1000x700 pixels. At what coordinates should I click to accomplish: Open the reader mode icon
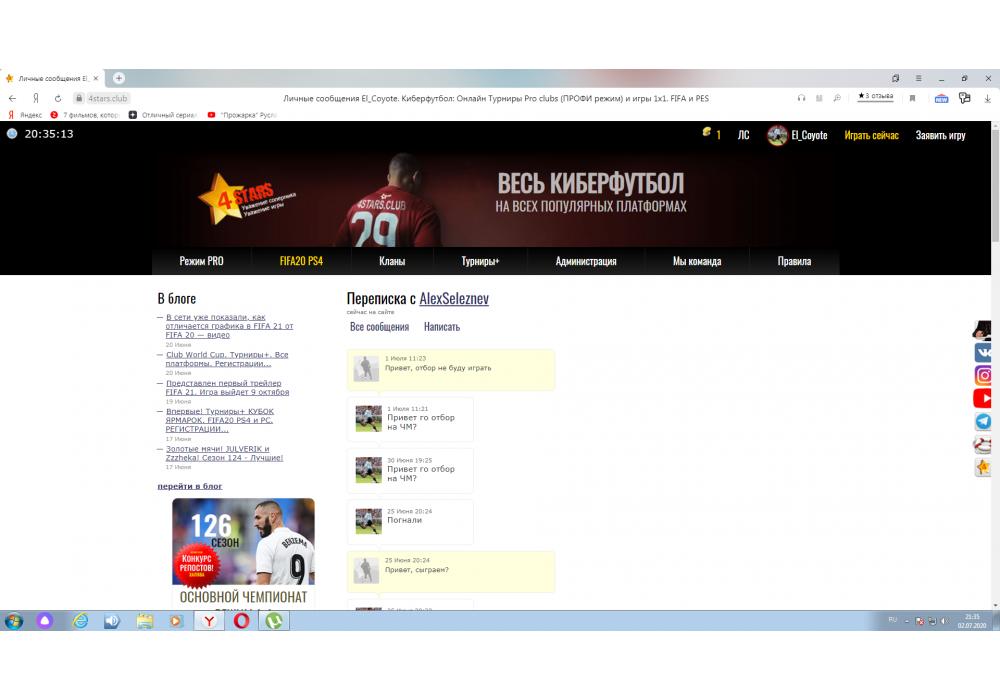point(819,98)
